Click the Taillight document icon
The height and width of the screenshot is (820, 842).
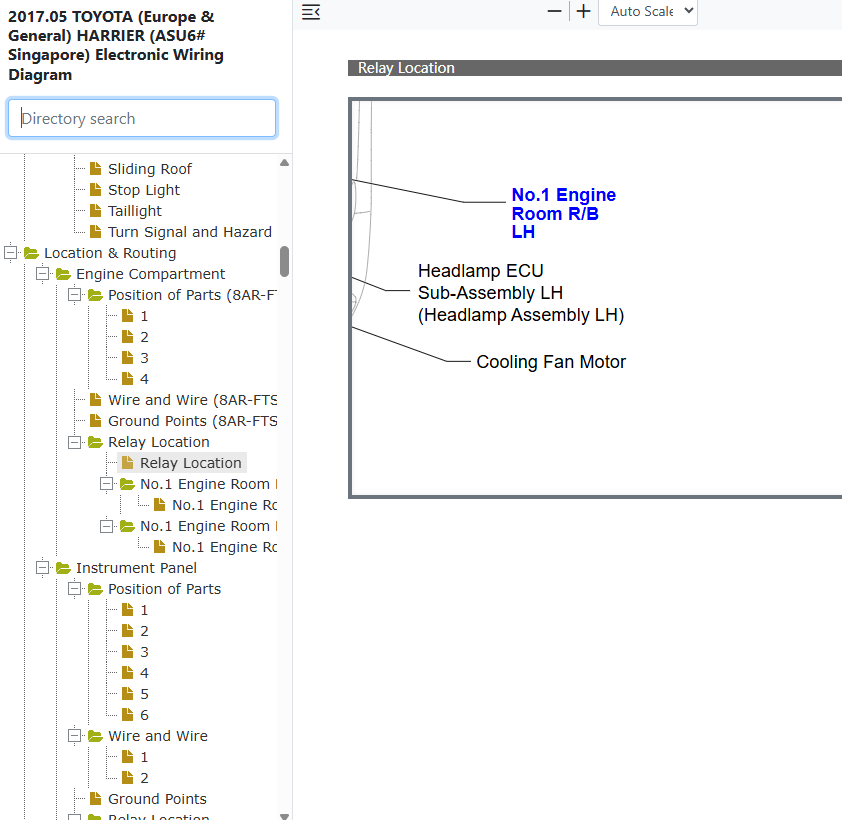(x=96, y=211)
